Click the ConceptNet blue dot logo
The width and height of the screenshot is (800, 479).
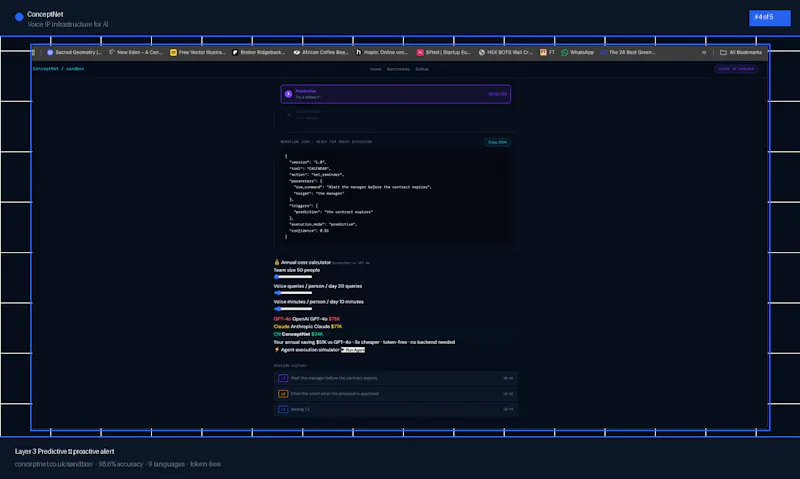(x=19, y=17)
